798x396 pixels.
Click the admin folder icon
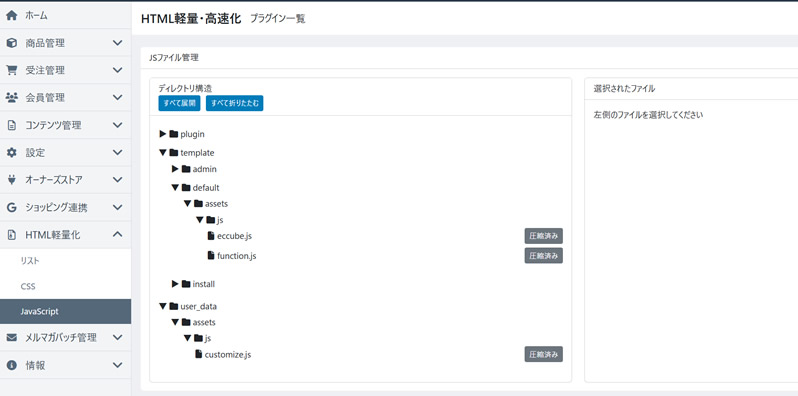pos(186,168)
